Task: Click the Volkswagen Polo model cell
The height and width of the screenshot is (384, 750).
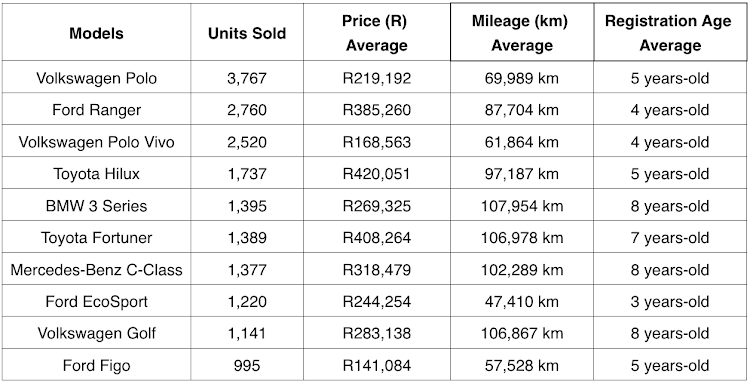Action: [x=96, y=78]
